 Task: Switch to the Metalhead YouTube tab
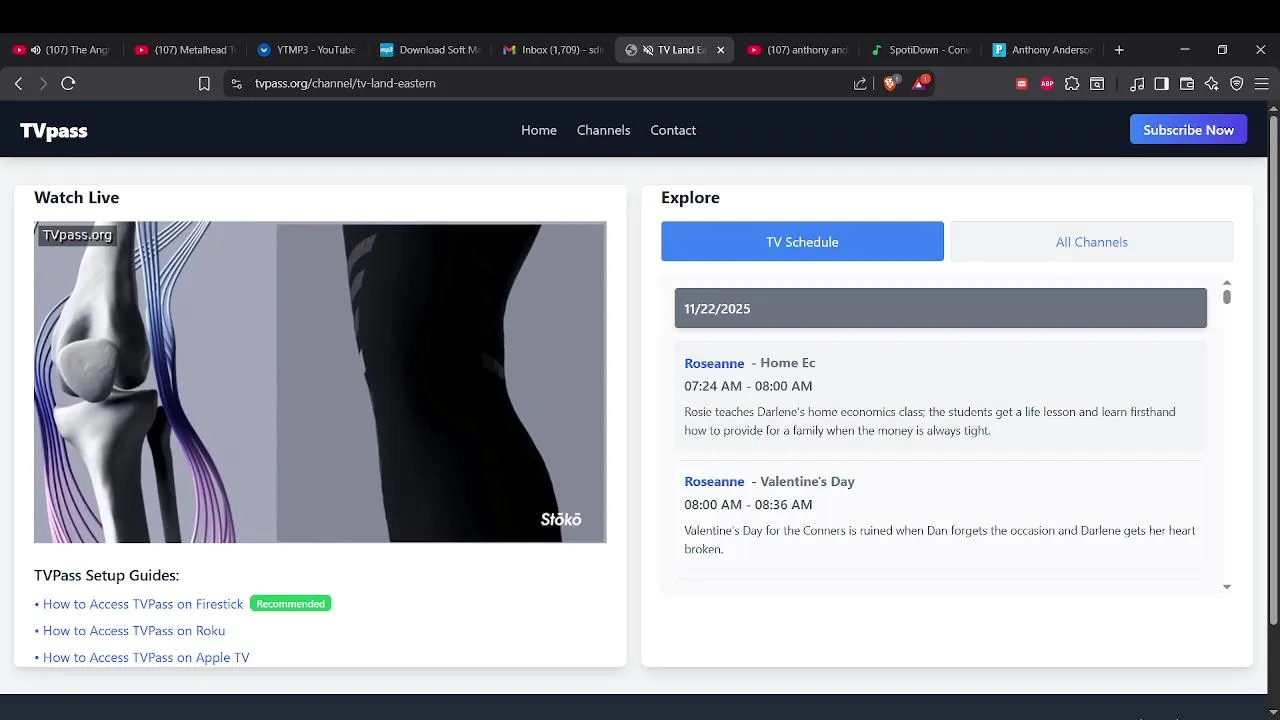point(186,50)
